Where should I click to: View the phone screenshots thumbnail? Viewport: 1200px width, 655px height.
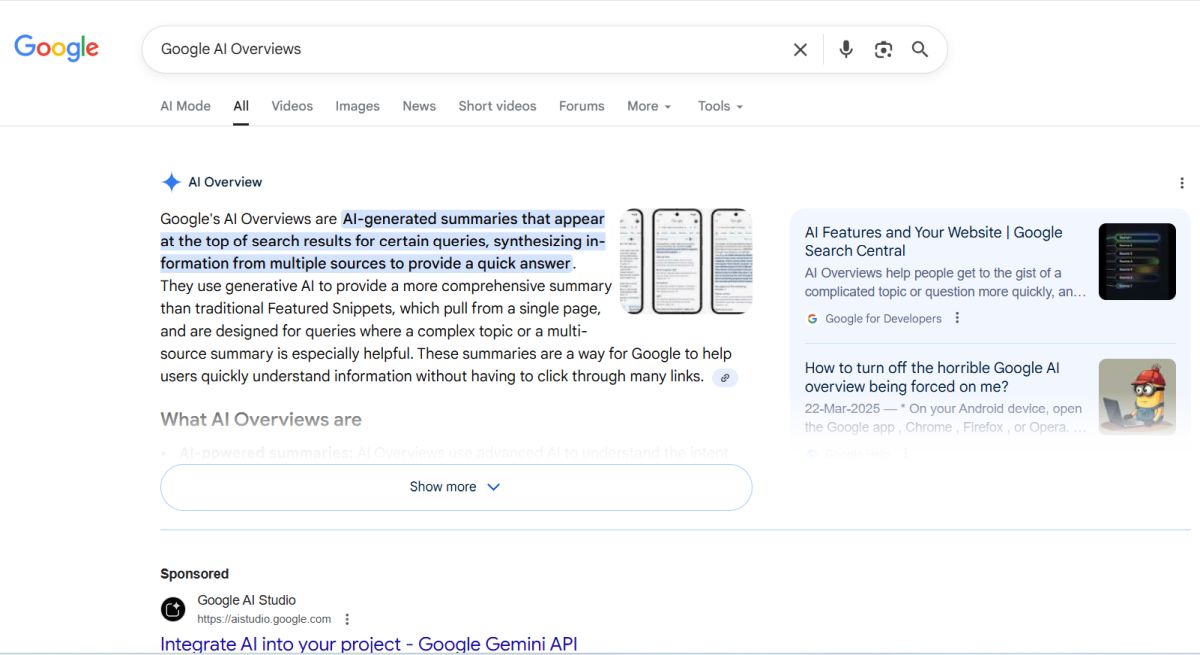coord(685,261)
